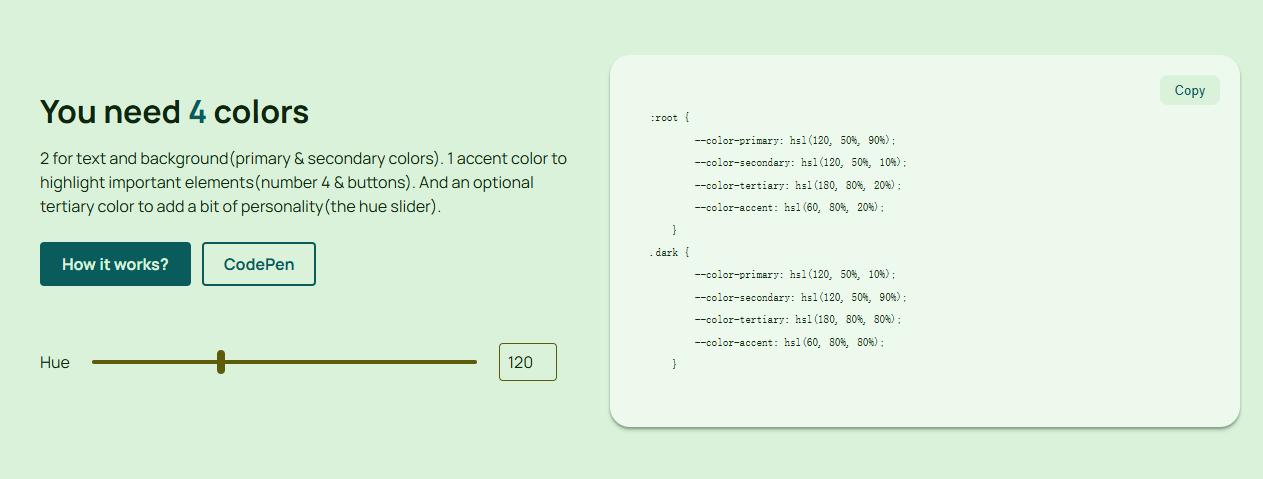The image size is (1263, 479).
Task: Click the accent-colored number 4 in the heading
Action: tap(197, 112)
